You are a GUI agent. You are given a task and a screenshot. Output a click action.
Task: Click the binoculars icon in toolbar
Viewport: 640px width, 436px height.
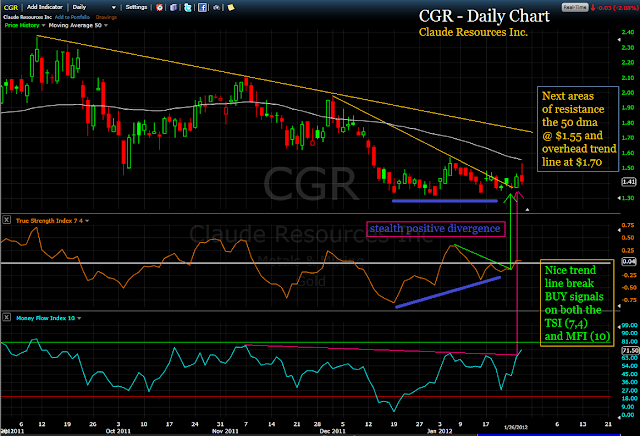(x=217, y=7)
